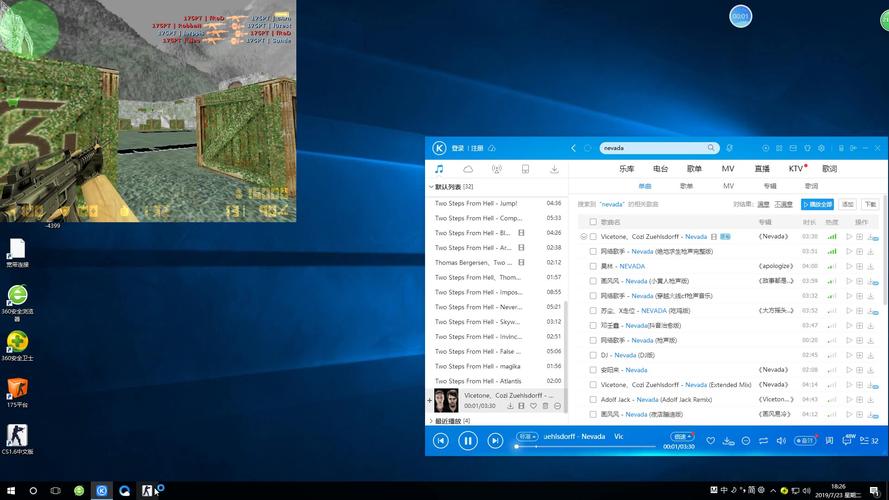Open the MV top navigation tab
This screenshot has height=500, width=889.
(x=728, y=169)
